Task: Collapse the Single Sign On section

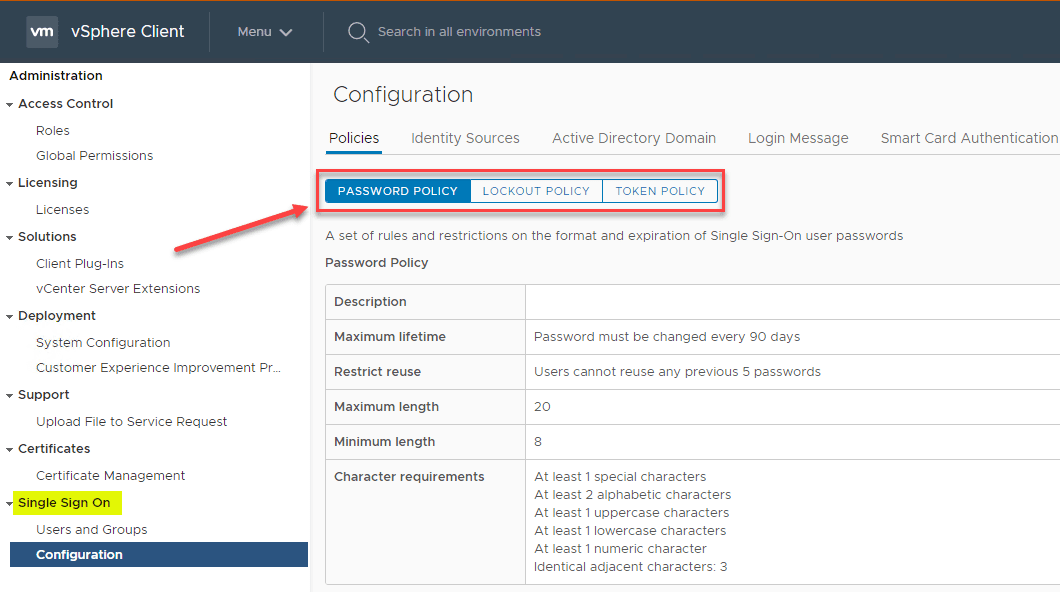Action: [x=10, y=503]
